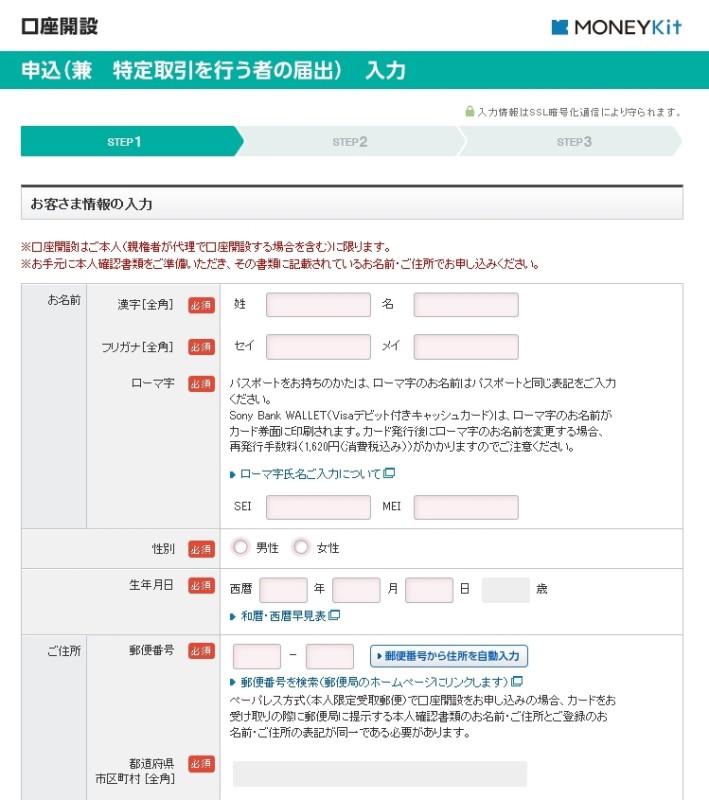Focus the kanji 姓 input field
The width and height of the screenshot is (709, 800).
318,305
